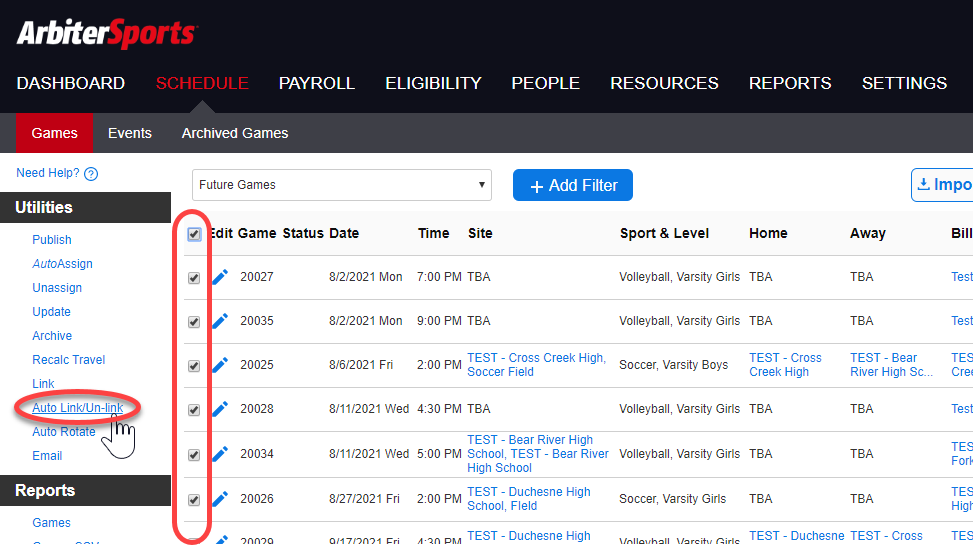Viewport: 973px width, 545px height.
Task: Click the ArbiterSports logo
Action: [x=107, y=34]
